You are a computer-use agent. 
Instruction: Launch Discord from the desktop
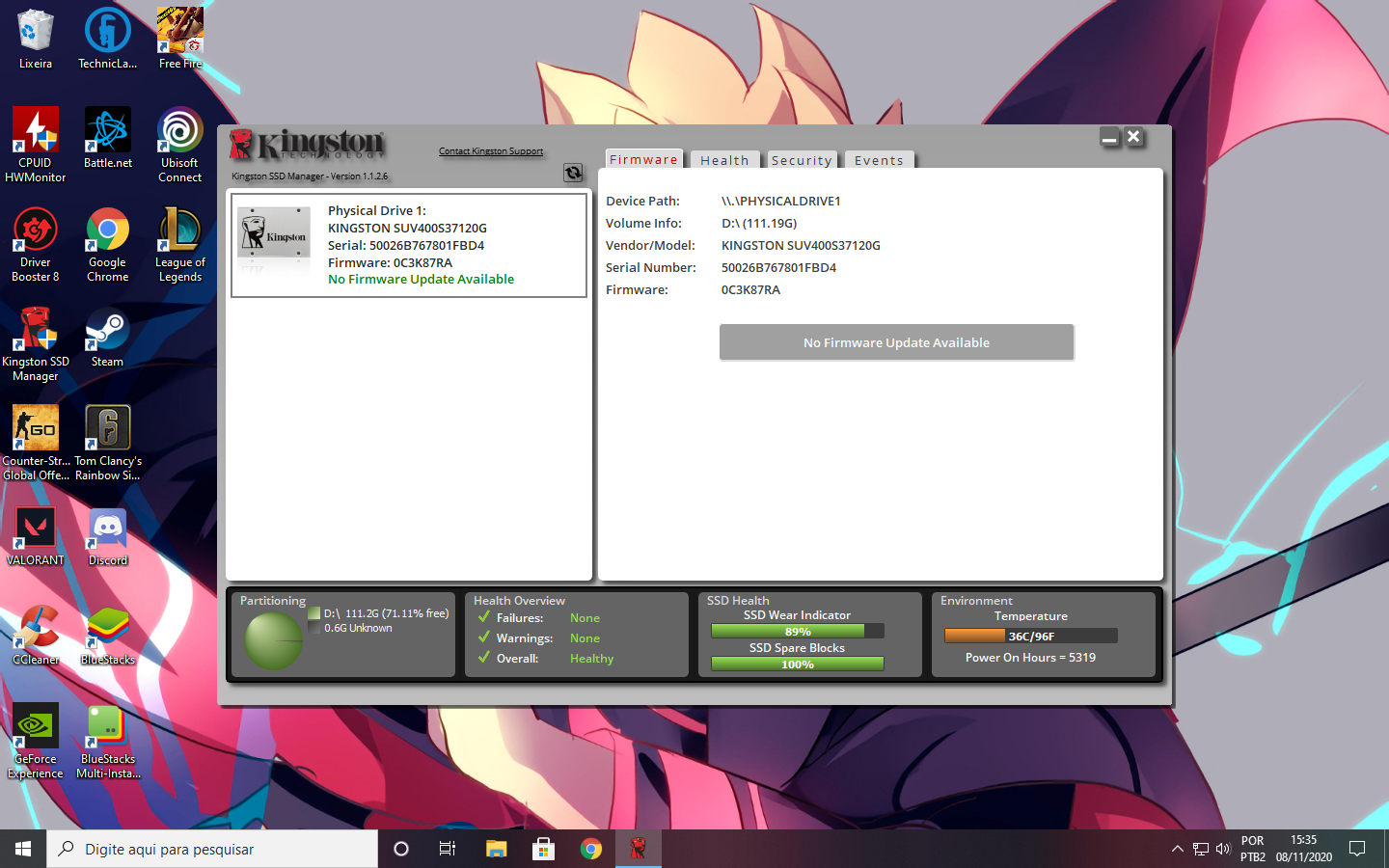click(x=108, y=535)
